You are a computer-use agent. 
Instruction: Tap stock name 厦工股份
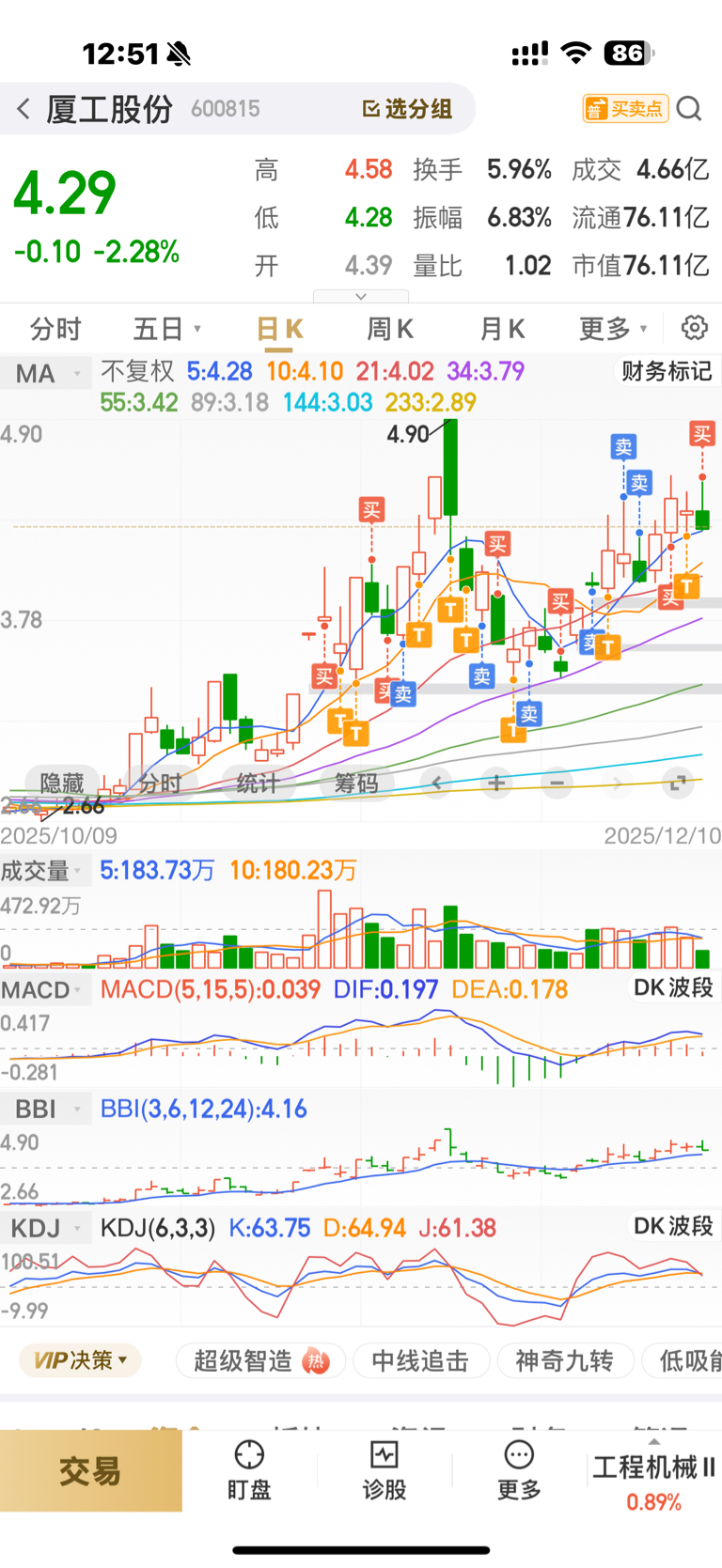pyautogui.click(x=109, y=109)
